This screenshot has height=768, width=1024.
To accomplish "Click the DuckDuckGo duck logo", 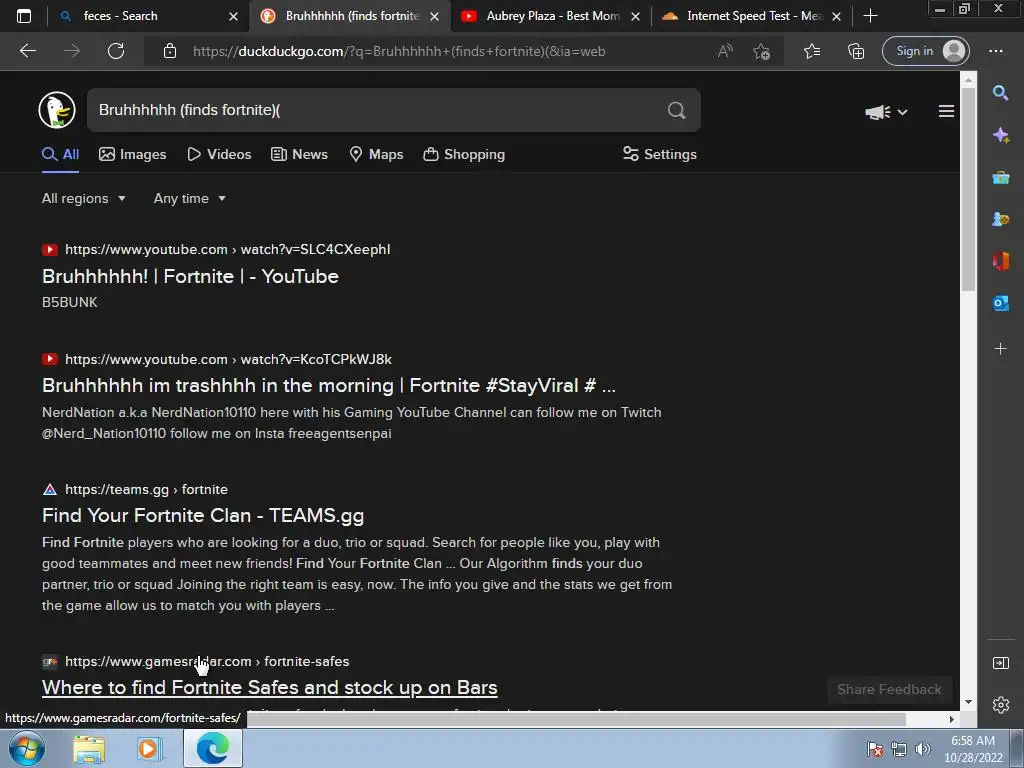I will click(57, 110).
